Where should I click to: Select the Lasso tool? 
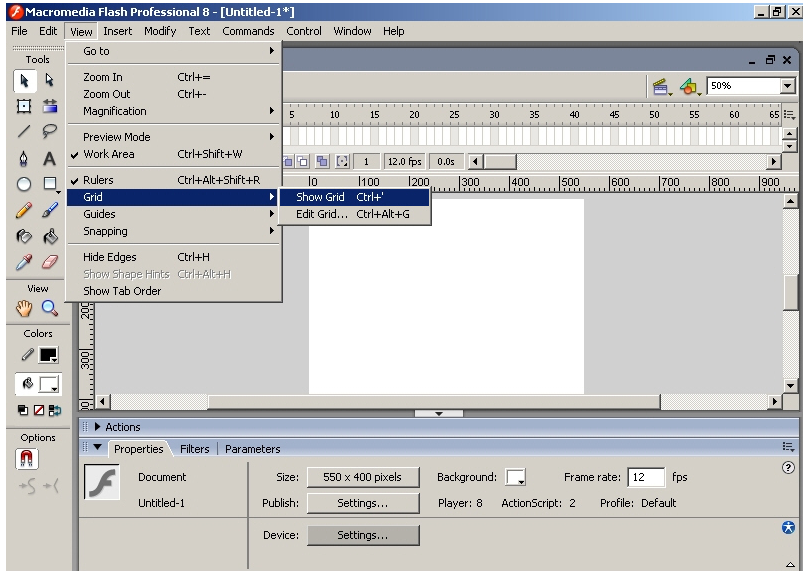(x=50, y=132)
